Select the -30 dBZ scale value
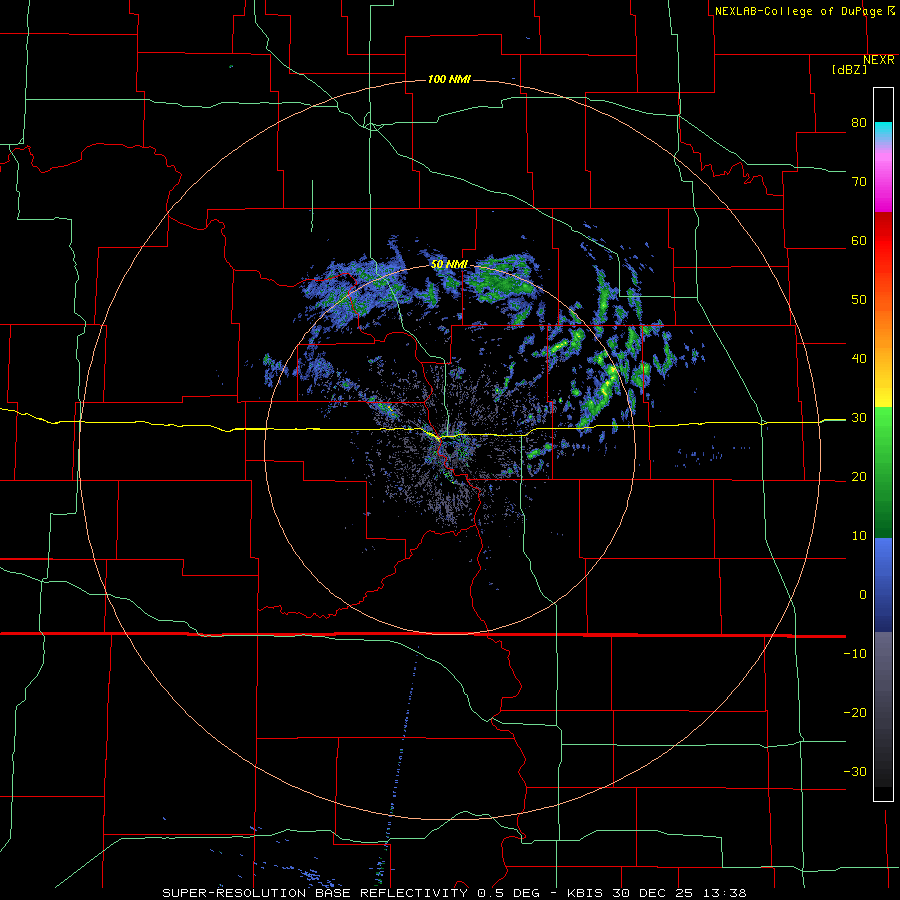The width and height of the screenshot is (900, 900). click(x=855, y=771)
